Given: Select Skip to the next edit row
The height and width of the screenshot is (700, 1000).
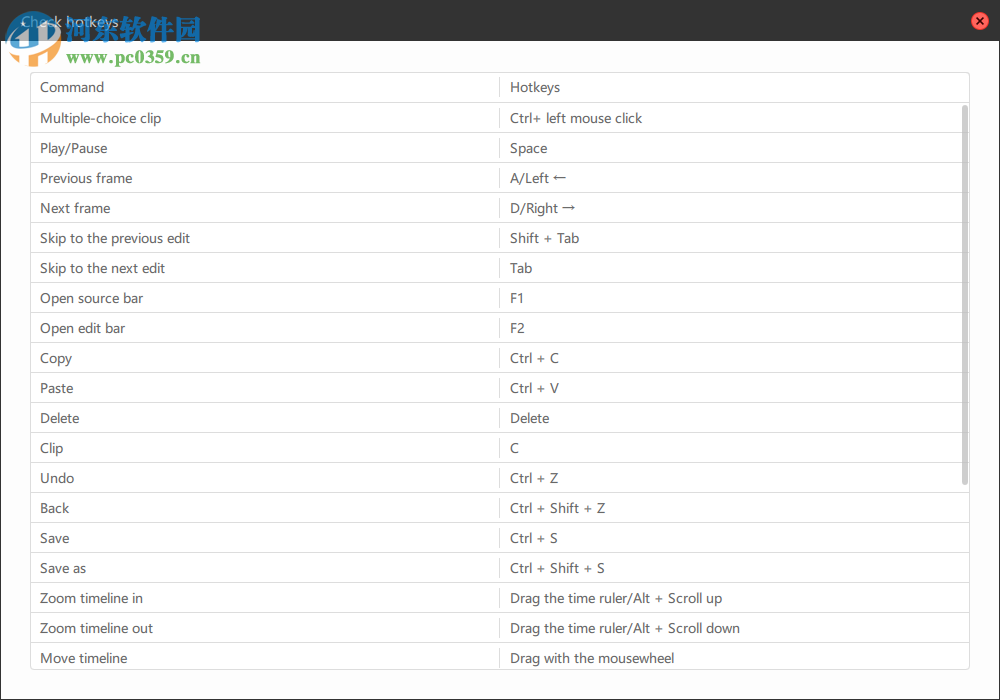Looking at the screenshot, I should pyautogui.click(x=102, y=268).
